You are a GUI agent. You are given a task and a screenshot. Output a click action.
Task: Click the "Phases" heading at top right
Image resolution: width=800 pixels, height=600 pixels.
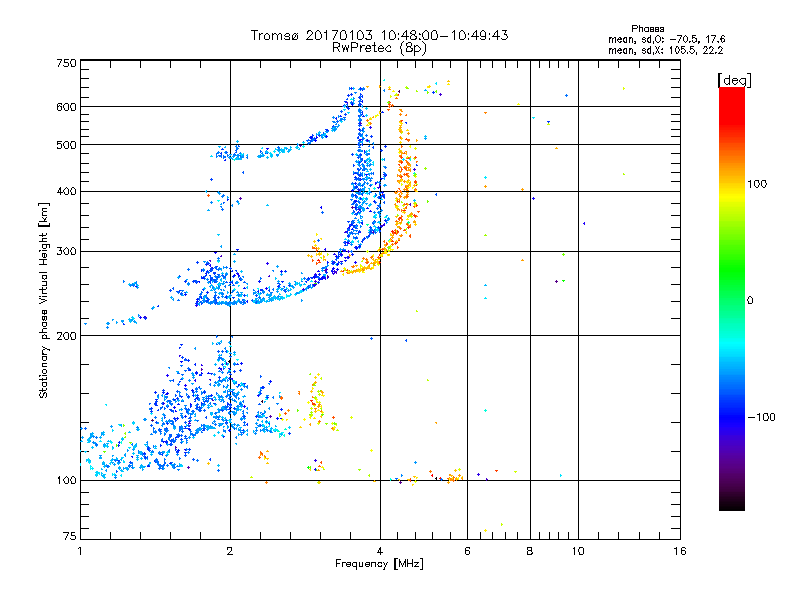[647, 29]
